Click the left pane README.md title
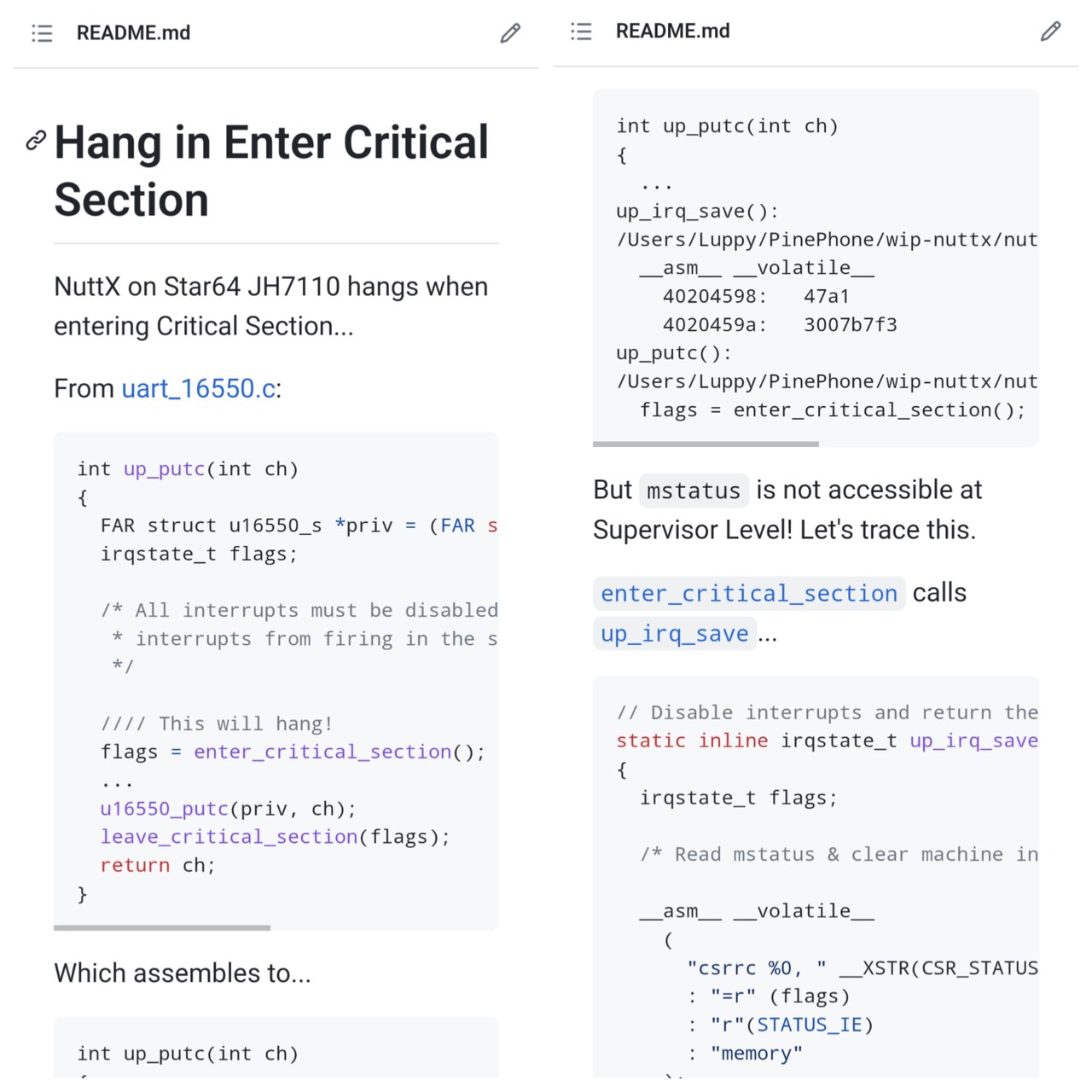 [133, 33]
